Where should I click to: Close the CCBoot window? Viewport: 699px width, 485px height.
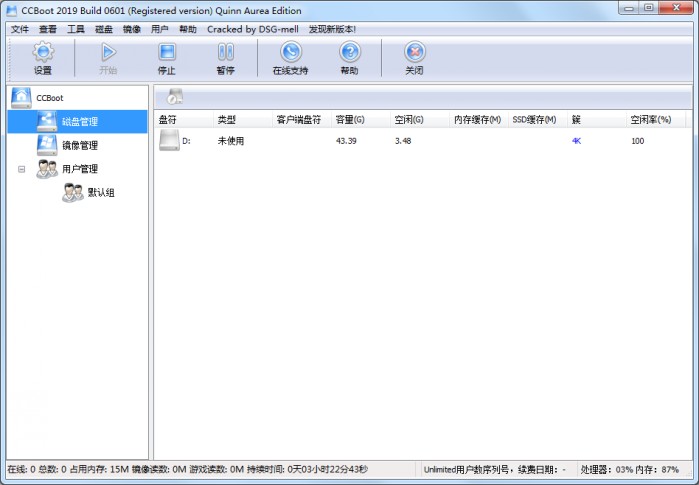tap(676, 8)
